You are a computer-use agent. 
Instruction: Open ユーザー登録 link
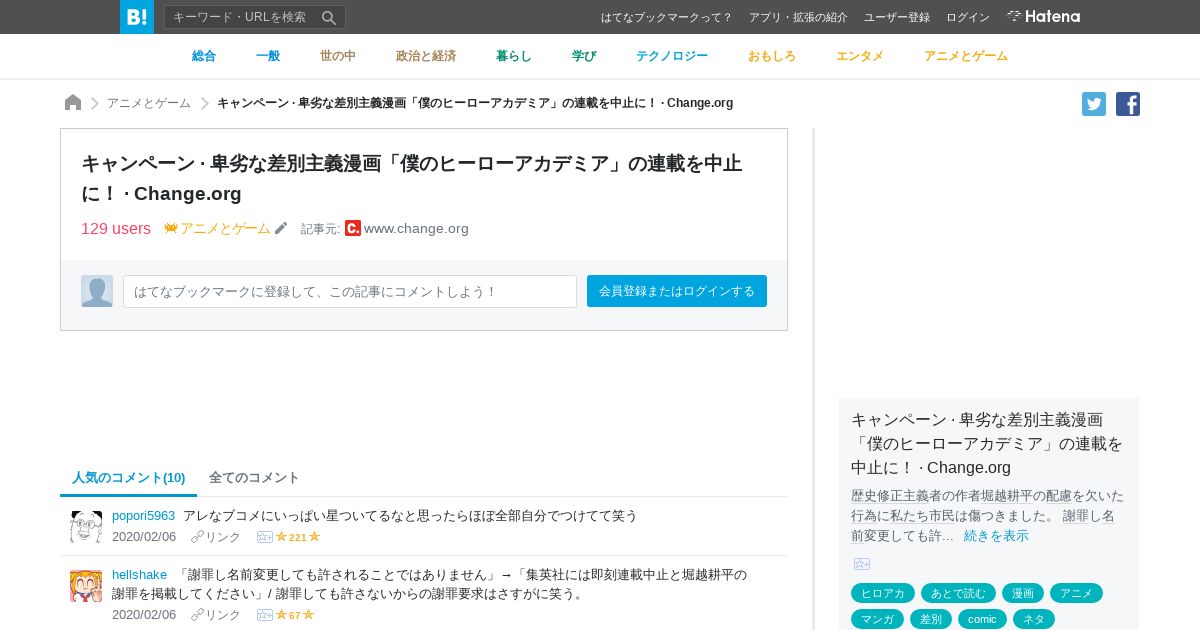coord(897,17)
